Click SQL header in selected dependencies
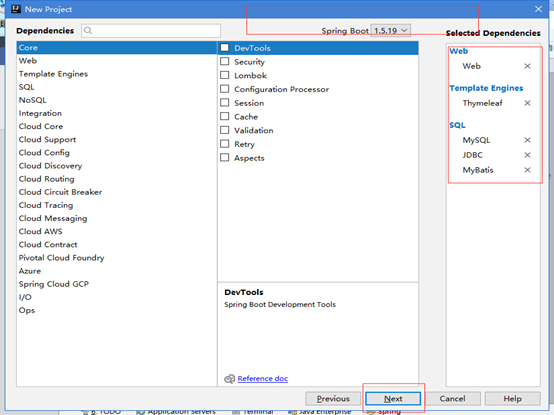This screenshot has height=415, width=554. tap(457, 125)
